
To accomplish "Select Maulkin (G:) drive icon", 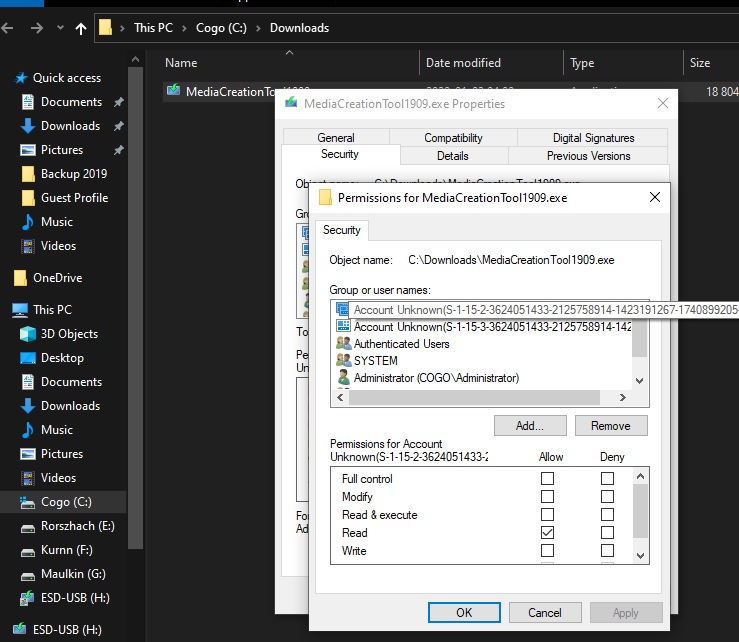I will click(x=28, y=575).
